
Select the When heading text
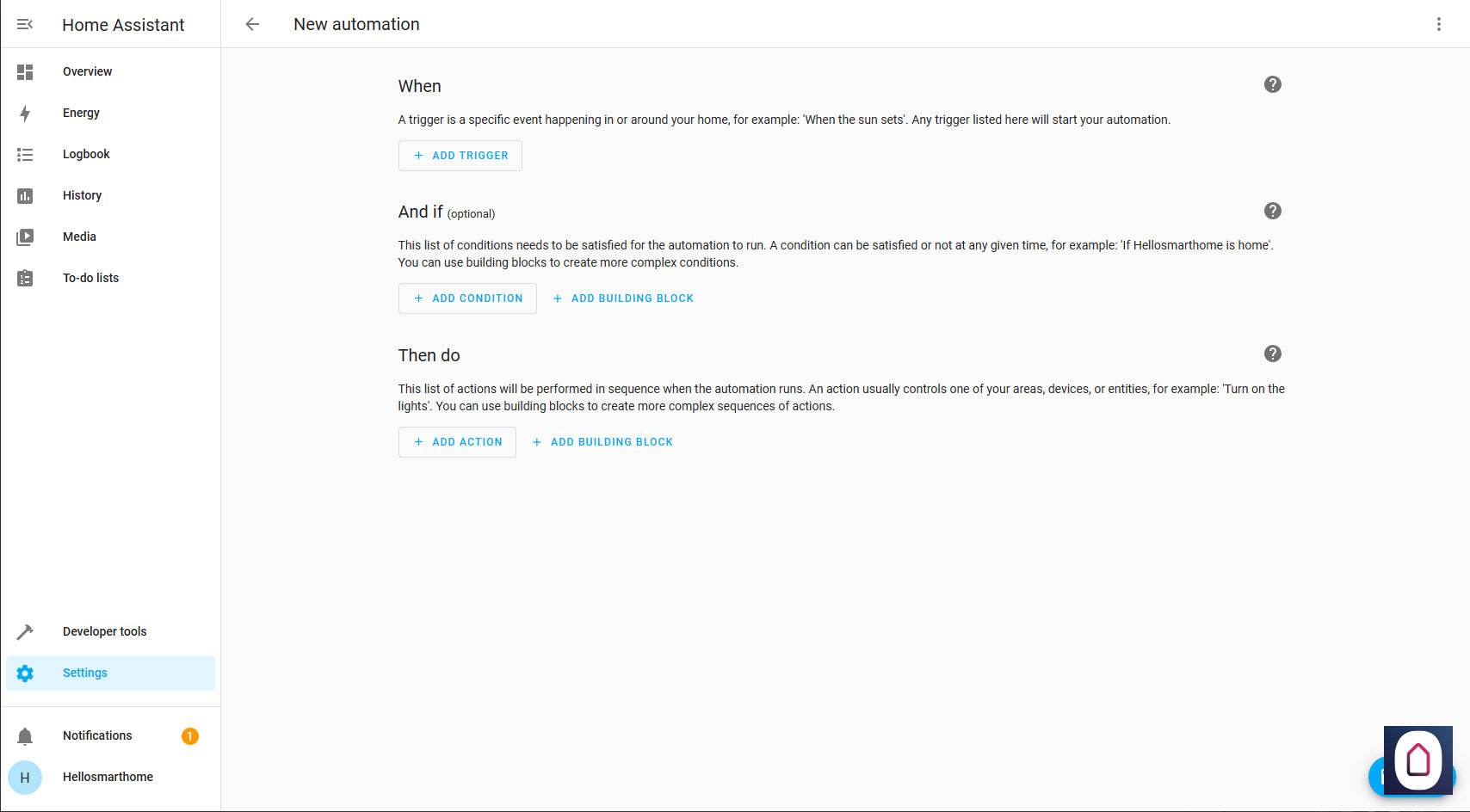point(419,86)
